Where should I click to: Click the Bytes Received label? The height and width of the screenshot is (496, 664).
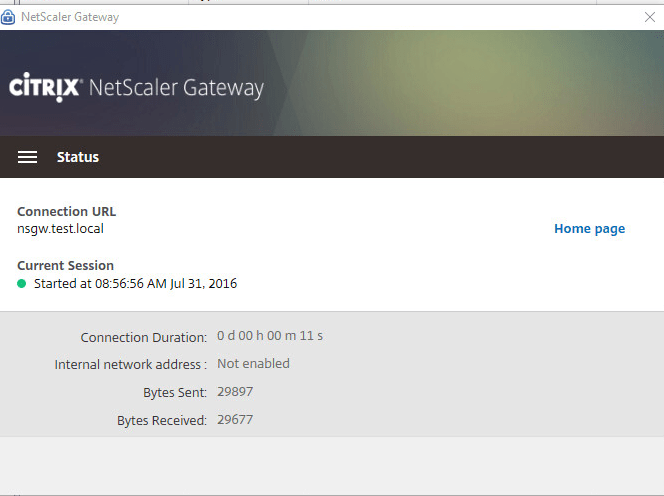click(162, 421)
